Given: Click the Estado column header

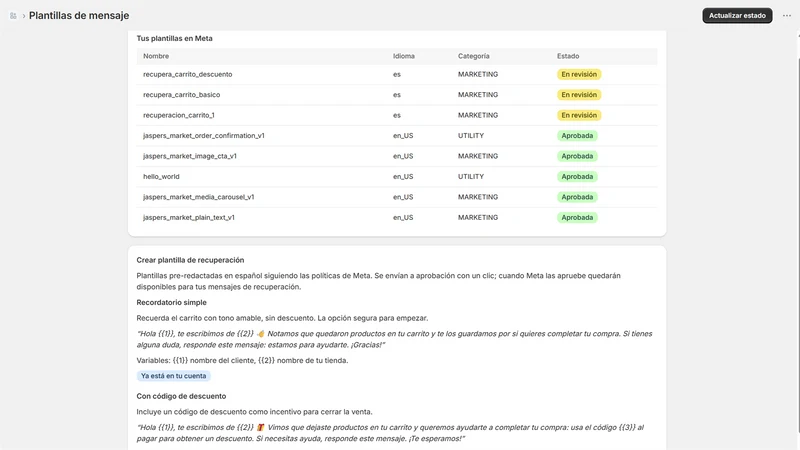Looking at the screenshot, I should pos(568,56).
